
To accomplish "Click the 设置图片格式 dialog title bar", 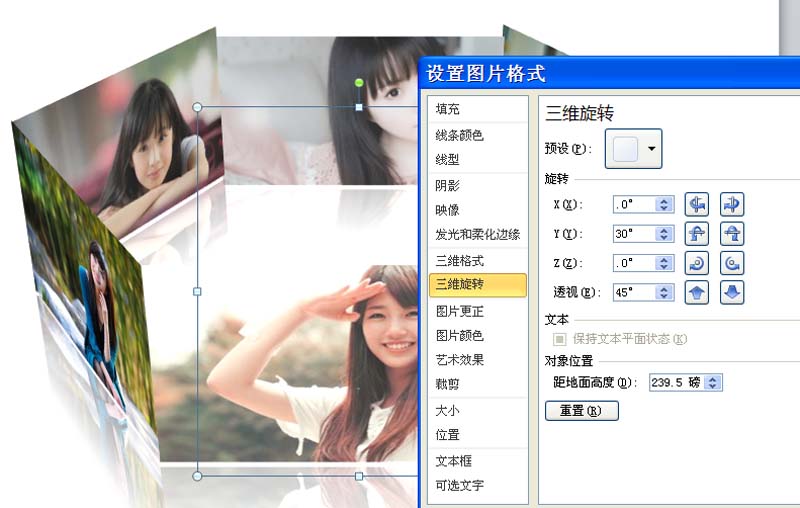I will [609, 73].
